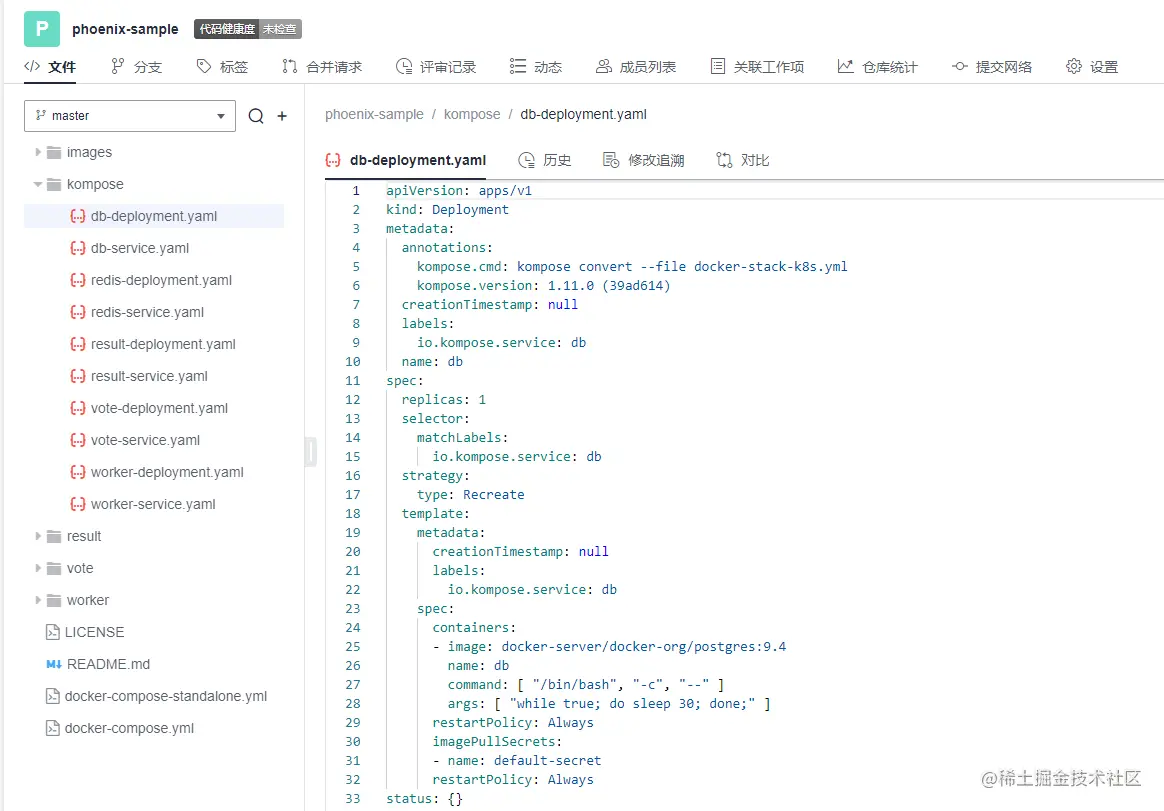This screenshot has width=1164, height=811.
Task: Open worker-service.yaml file
Action: click(x=153, y=504)
